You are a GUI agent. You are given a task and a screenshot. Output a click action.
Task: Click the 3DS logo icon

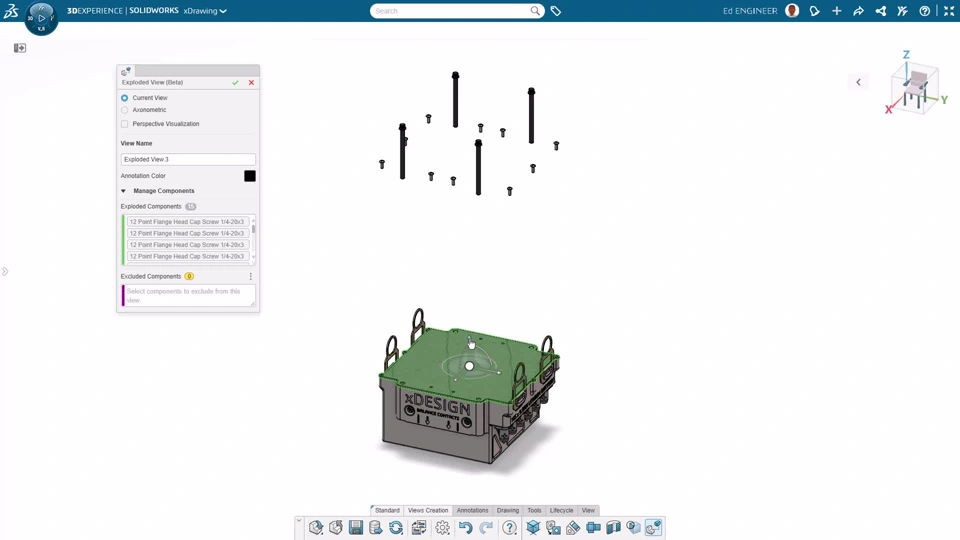coord(11,10)
